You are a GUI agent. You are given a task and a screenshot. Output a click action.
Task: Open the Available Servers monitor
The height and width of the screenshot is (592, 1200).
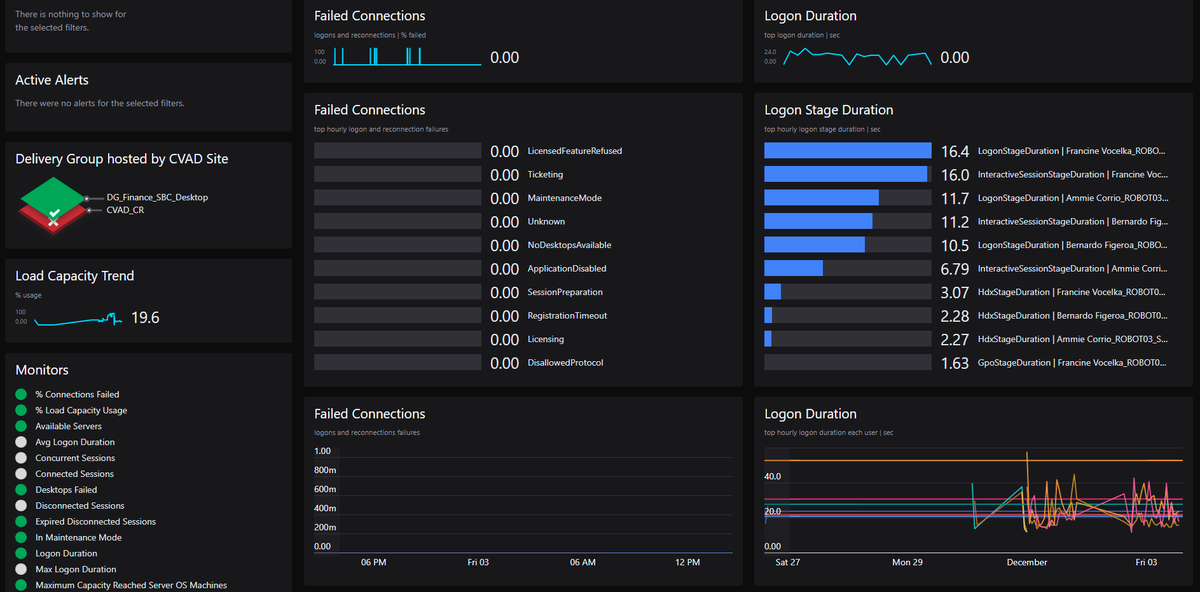68,426
